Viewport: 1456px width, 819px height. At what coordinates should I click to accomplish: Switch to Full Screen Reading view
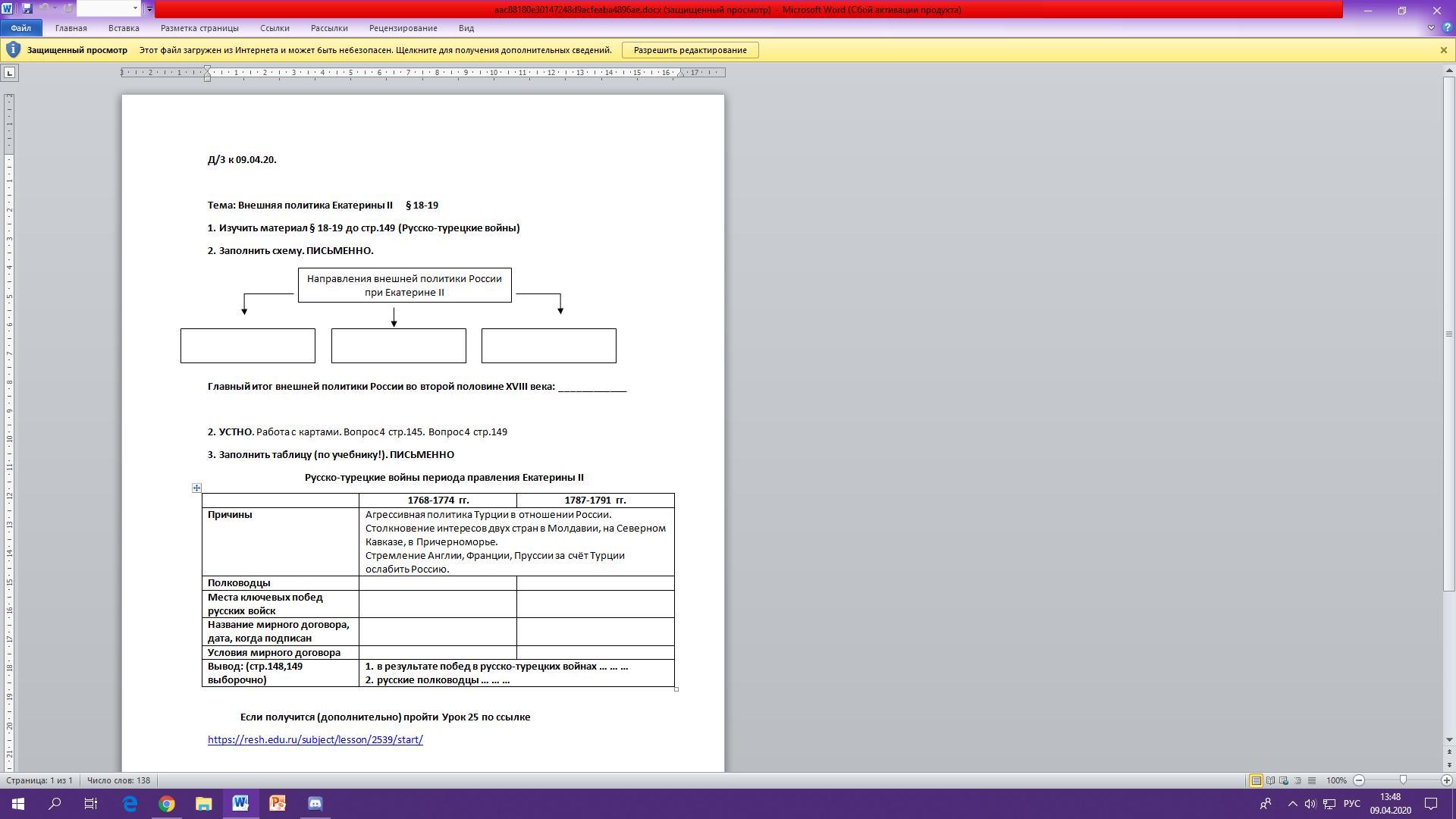point(1270,780)
